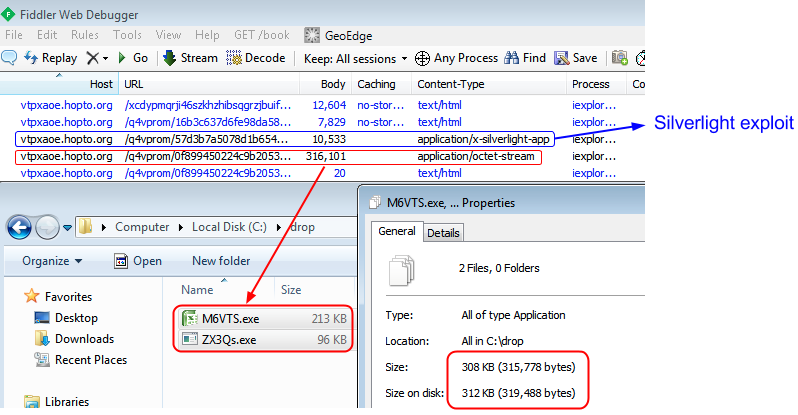Select Desktop in navigation pane
The width and height of the screenshot is (798, 415).
(x=66, y=318)
